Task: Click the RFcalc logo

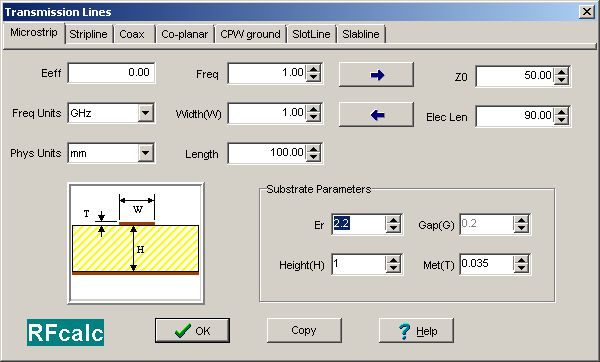Action: (x=65, y=332)
